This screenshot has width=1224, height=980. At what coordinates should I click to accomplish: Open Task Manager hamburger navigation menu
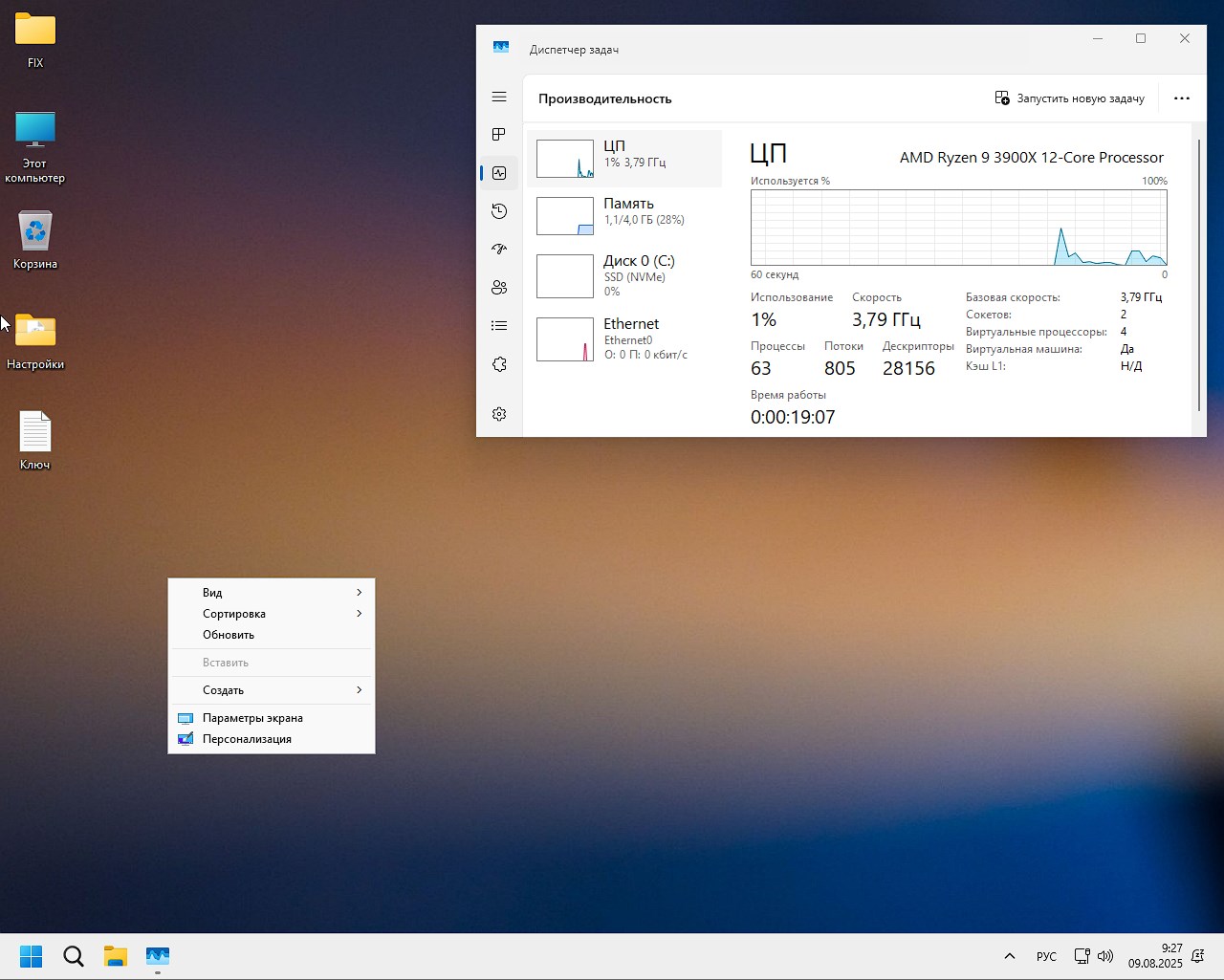click(x=499, y=97)
